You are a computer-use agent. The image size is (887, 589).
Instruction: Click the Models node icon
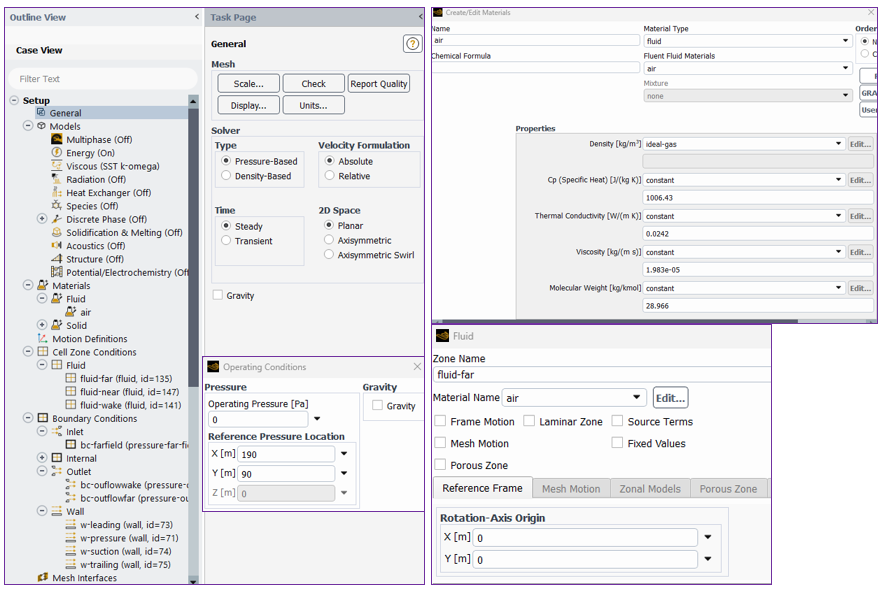(x=41, y=126)
